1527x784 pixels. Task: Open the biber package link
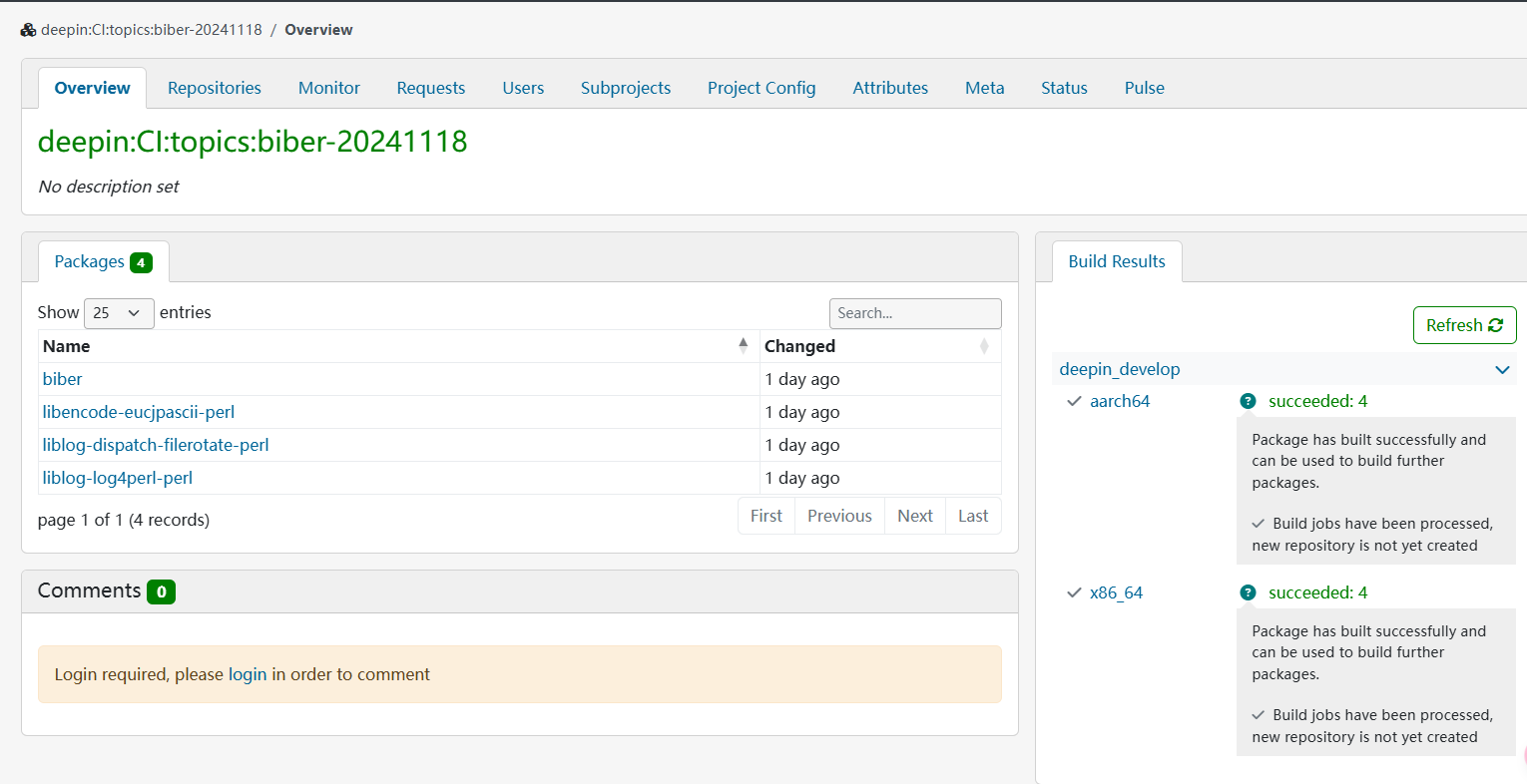pyautogui.click(x=62, y=379)
